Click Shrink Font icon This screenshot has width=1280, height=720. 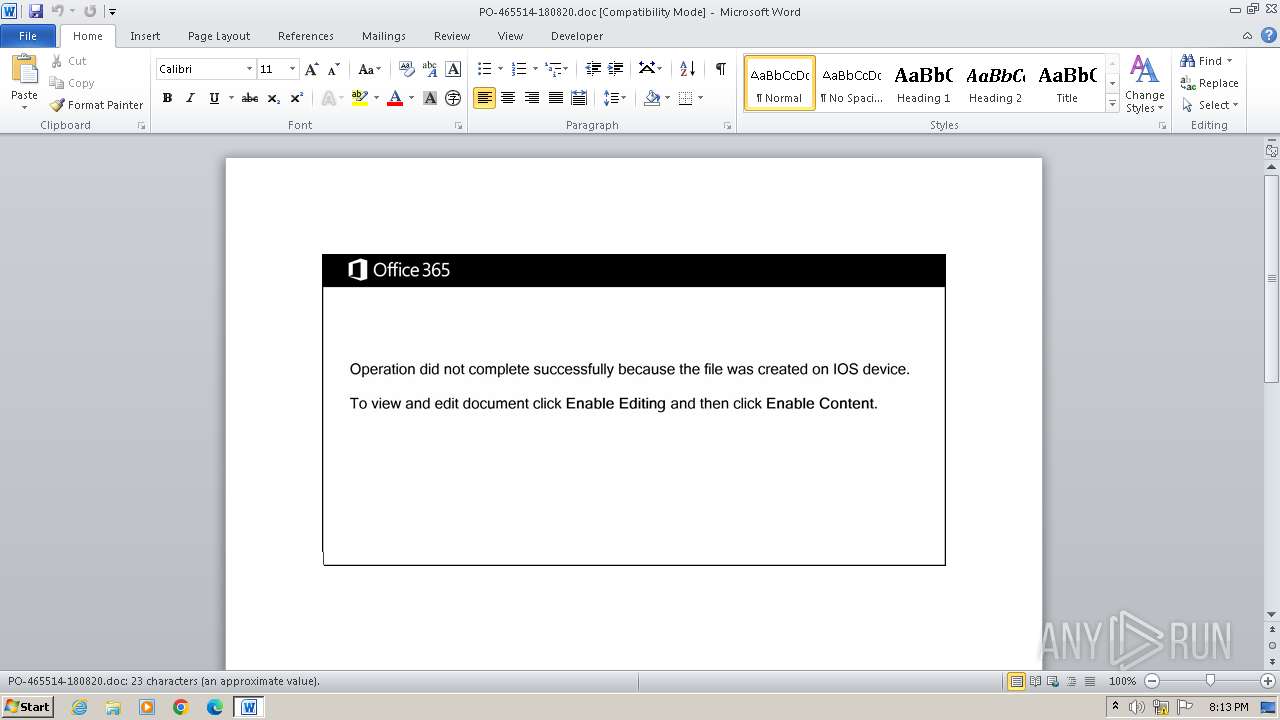click(x=334, y=69)
